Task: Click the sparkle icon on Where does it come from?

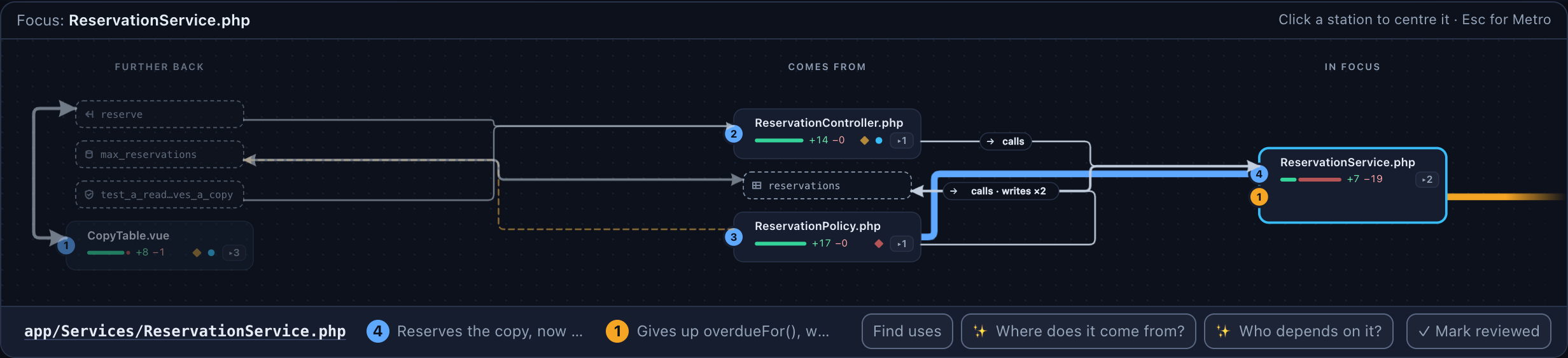Action: [x=979, y=331]
